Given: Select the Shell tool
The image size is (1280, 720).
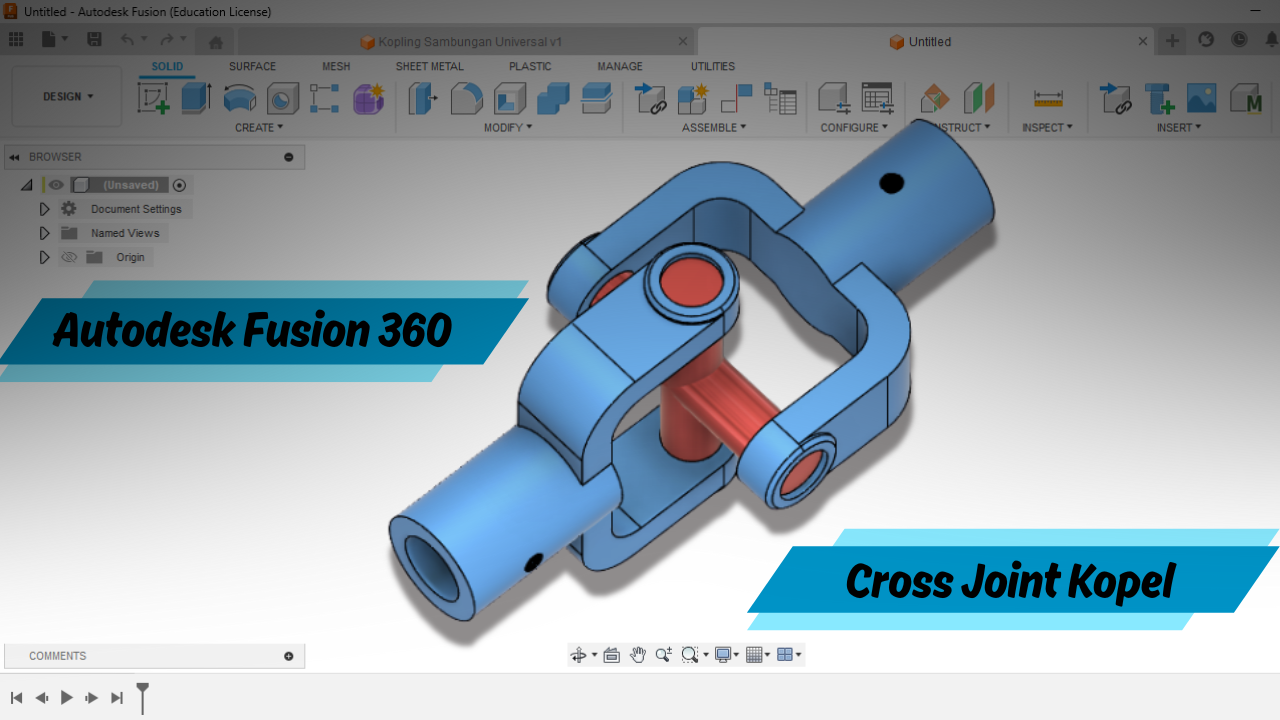Looking at the screenshot, I should (x=510, y=98).
